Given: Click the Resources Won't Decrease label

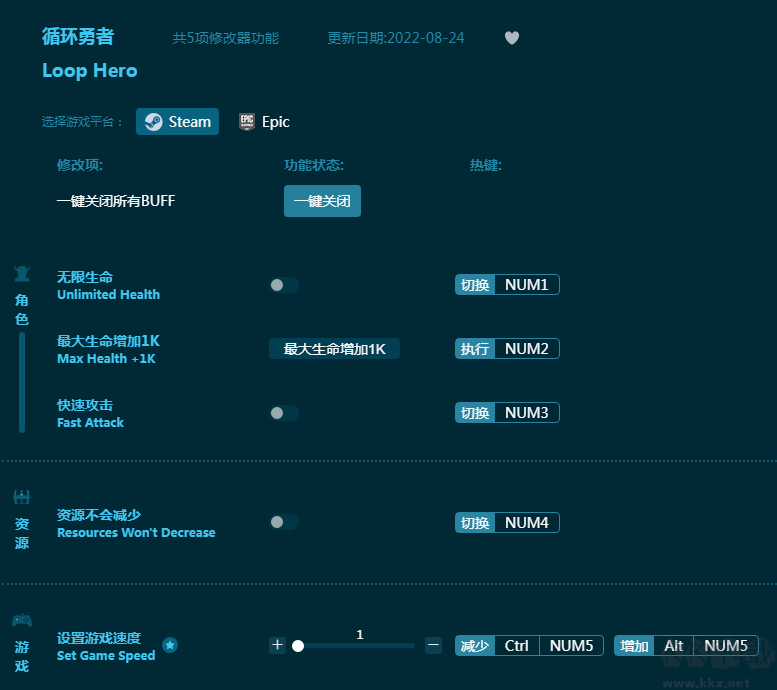Looking at the screenshot, I should [136, 532].
